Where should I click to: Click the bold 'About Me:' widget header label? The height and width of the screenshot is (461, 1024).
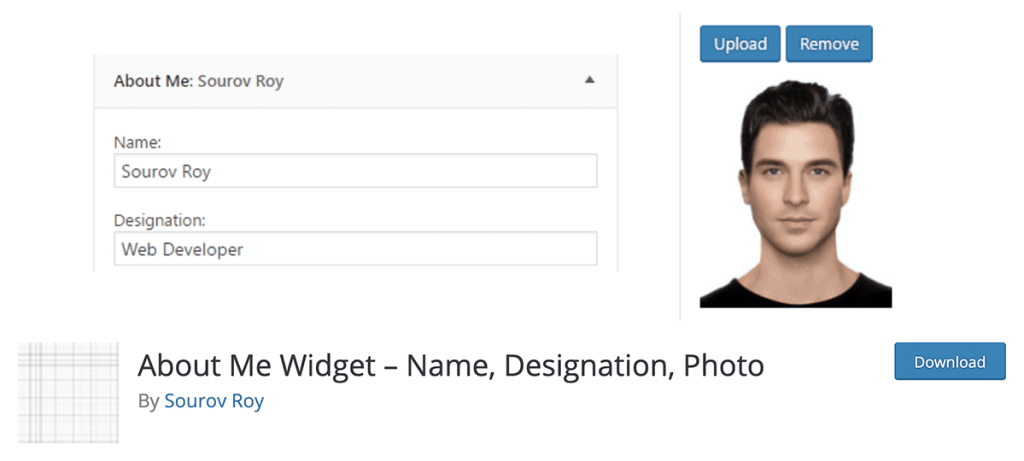point(153,82)
